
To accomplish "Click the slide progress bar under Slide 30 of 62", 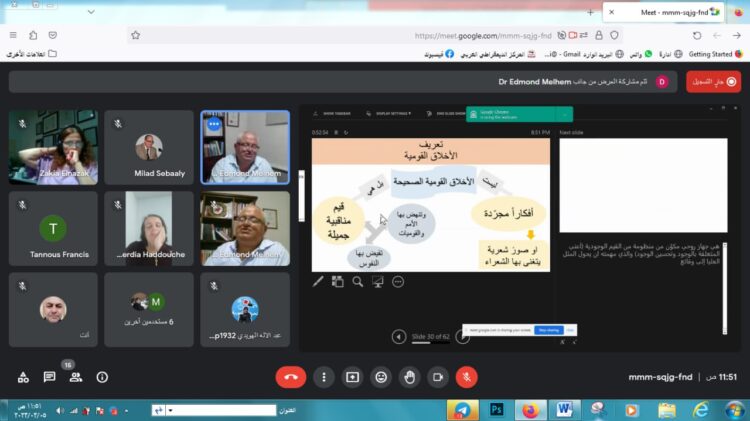I will pos(430,343).
